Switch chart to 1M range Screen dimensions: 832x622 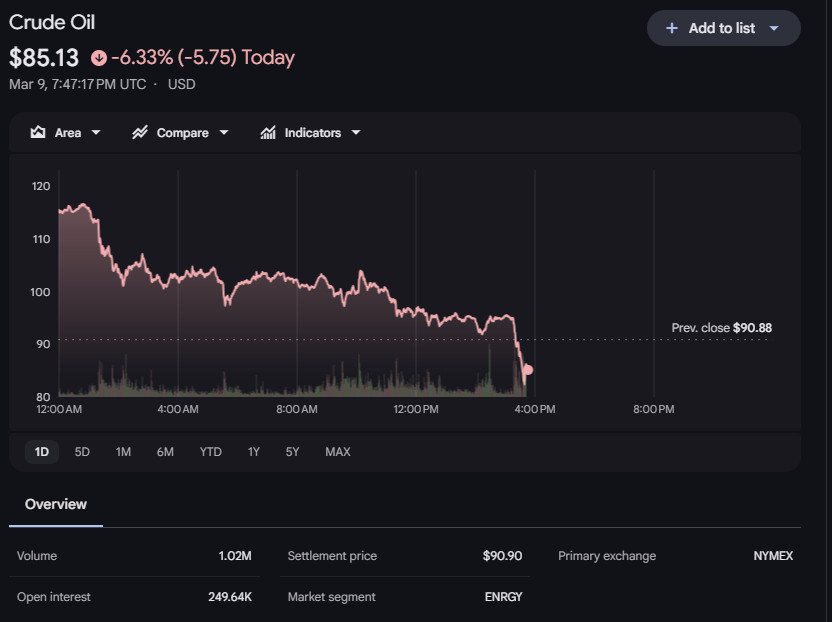coord(123,452)
